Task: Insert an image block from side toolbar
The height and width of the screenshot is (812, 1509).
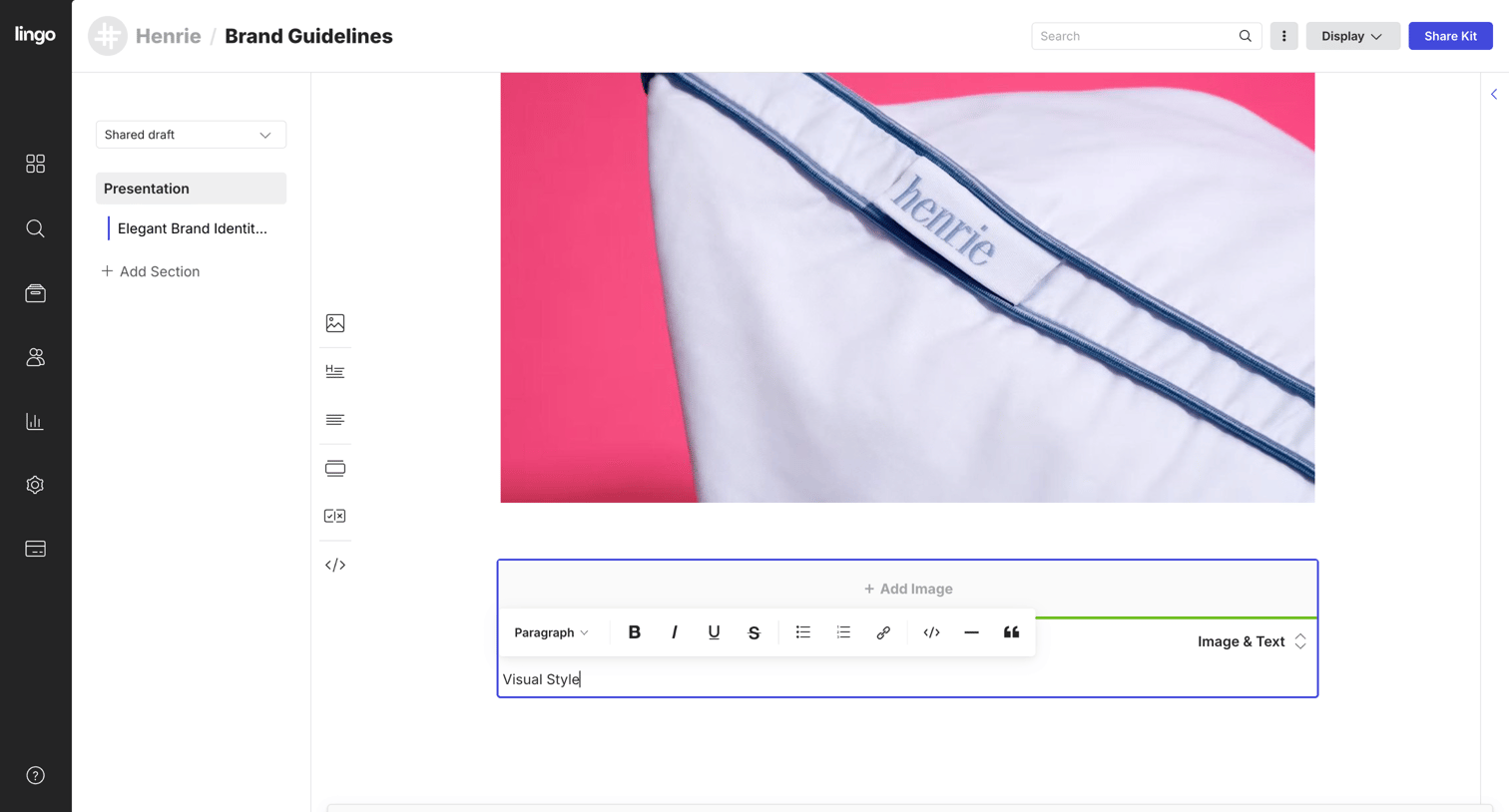Action: (x=335, y=323)
